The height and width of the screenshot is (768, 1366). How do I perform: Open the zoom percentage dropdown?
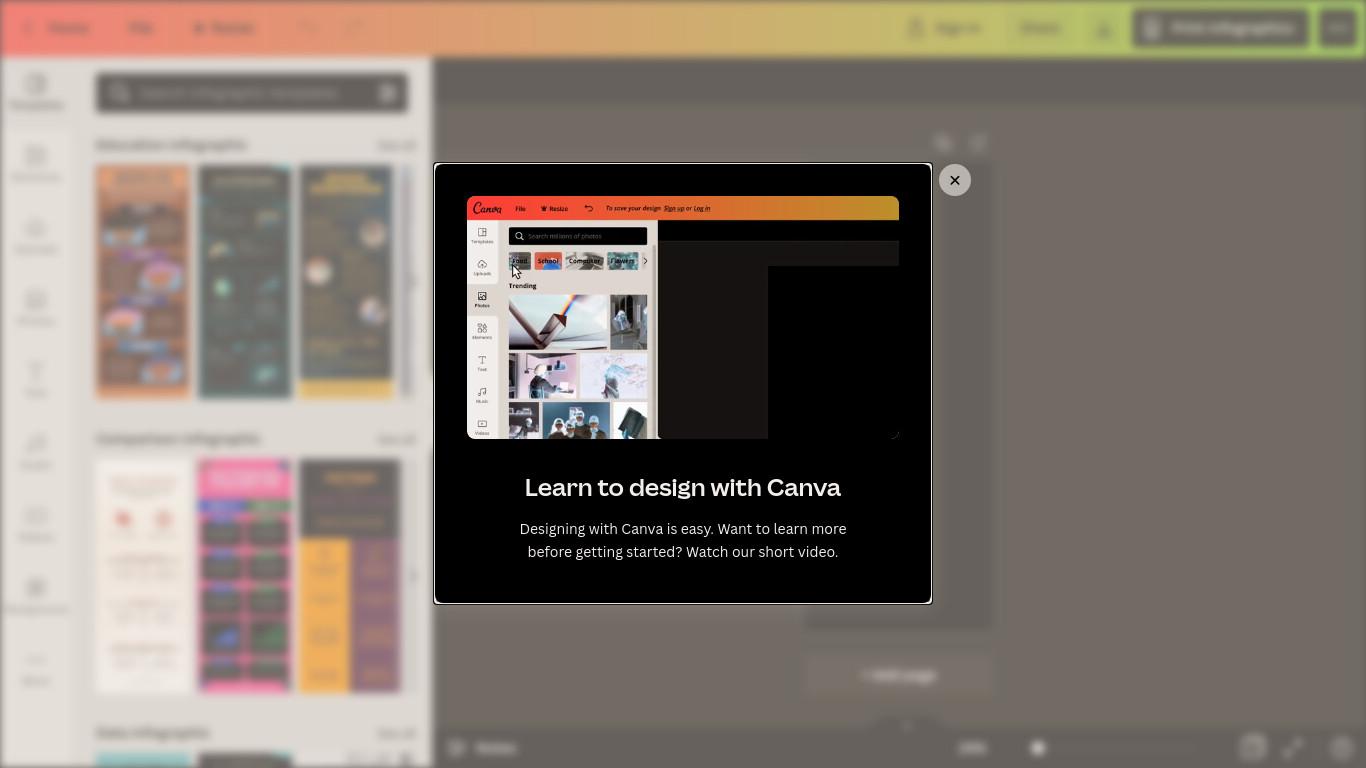tap(972, 748)
